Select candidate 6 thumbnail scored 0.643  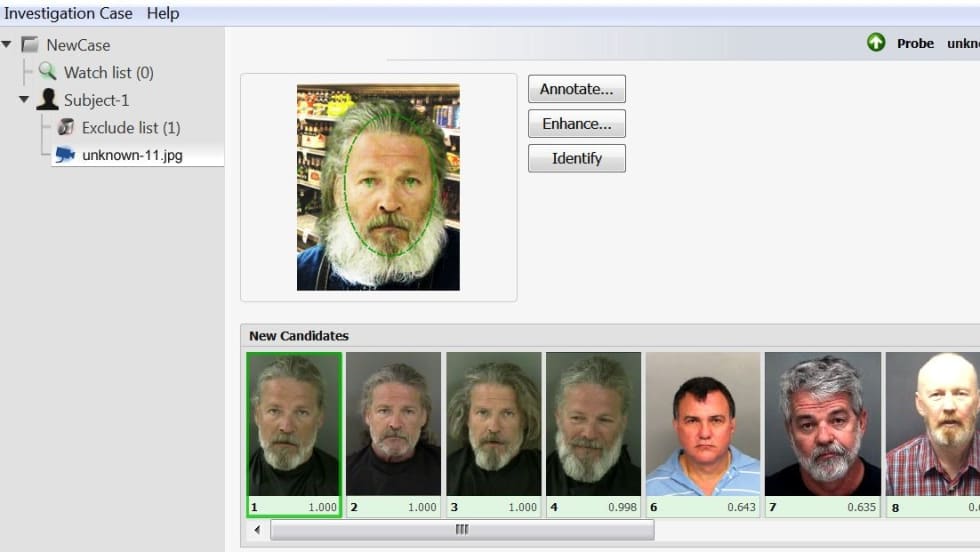tap(703, 425)
